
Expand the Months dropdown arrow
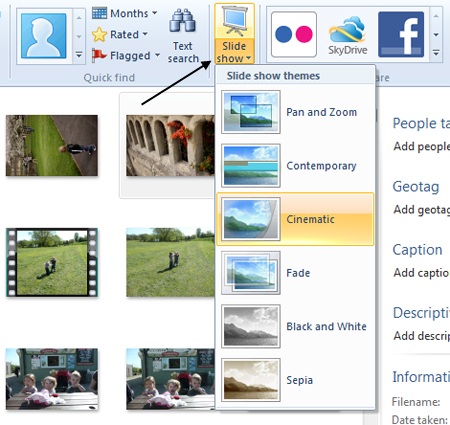pyautogui.click(x=155, y=13)
